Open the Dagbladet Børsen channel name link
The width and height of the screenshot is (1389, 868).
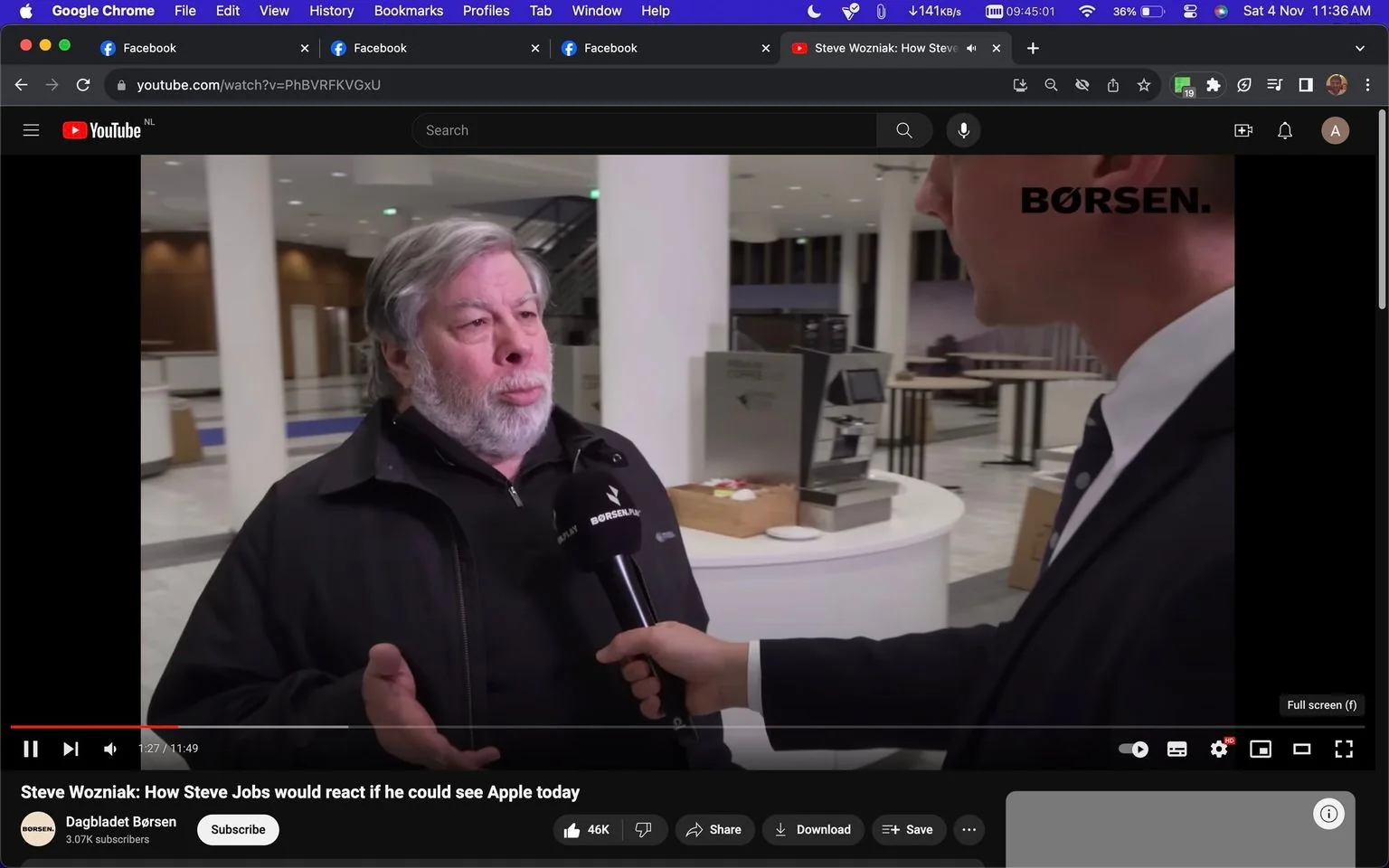coord(121,822)
